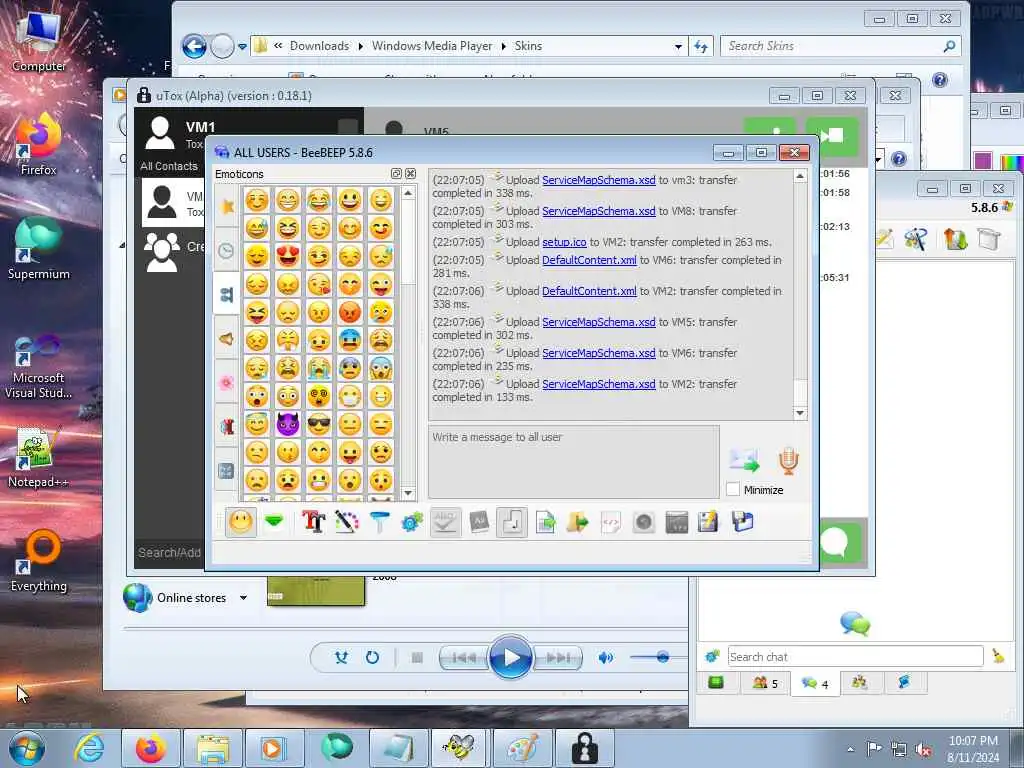The image size is (1024, 768).
Task: Click the code snippet </> icon
Action: point(611,522)
